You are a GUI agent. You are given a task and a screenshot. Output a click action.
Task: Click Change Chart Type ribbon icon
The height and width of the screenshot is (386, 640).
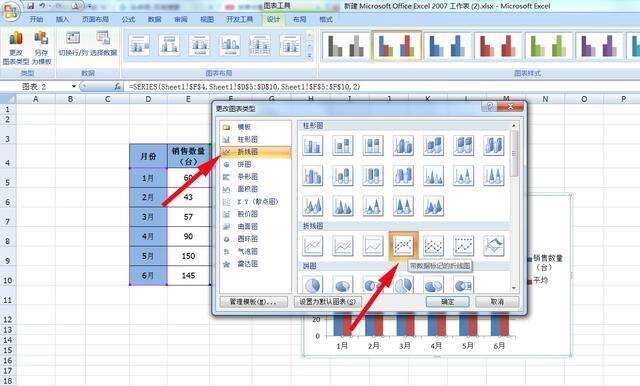click(16, 47)
